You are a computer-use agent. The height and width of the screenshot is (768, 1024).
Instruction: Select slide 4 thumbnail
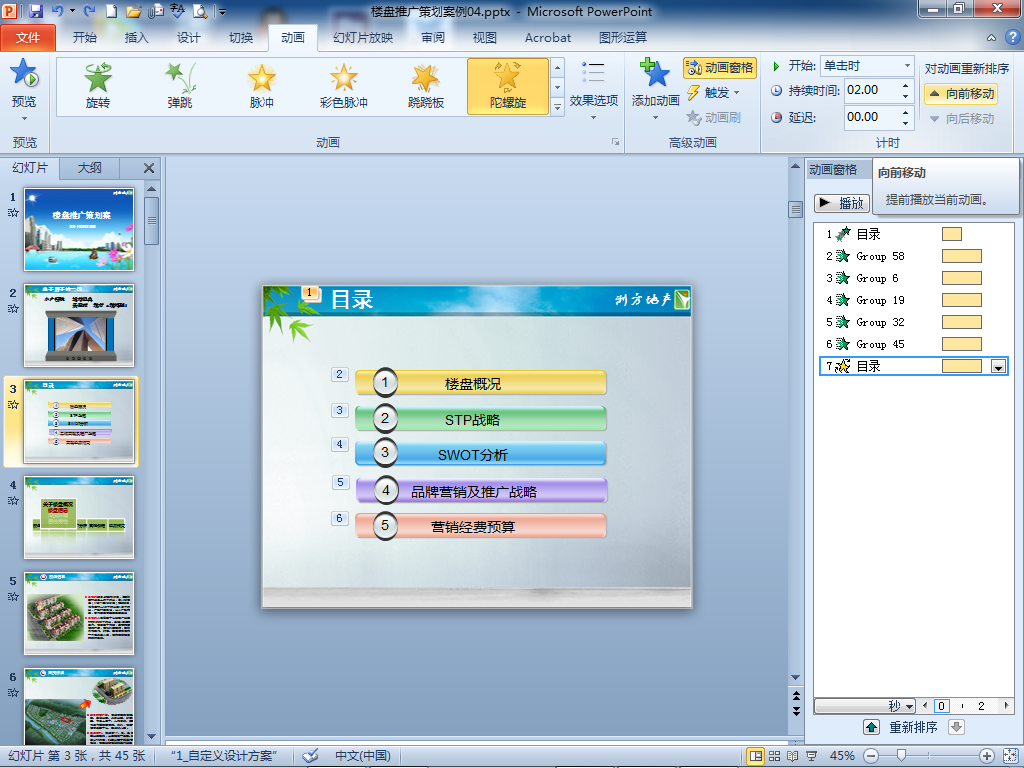[x=79, y=517]
